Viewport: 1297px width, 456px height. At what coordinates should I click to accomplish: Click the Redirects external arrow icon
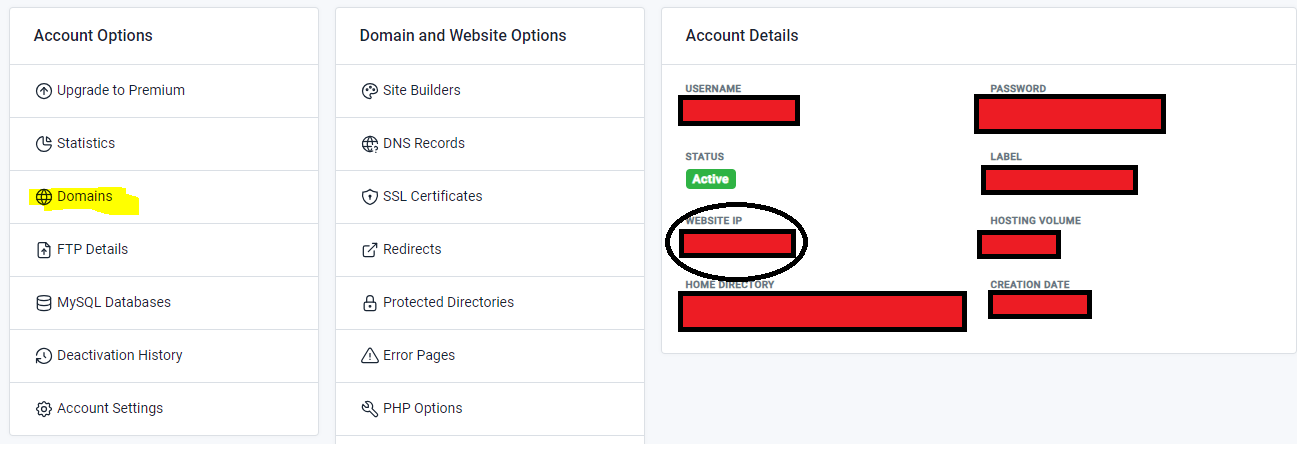coord(369,250)
